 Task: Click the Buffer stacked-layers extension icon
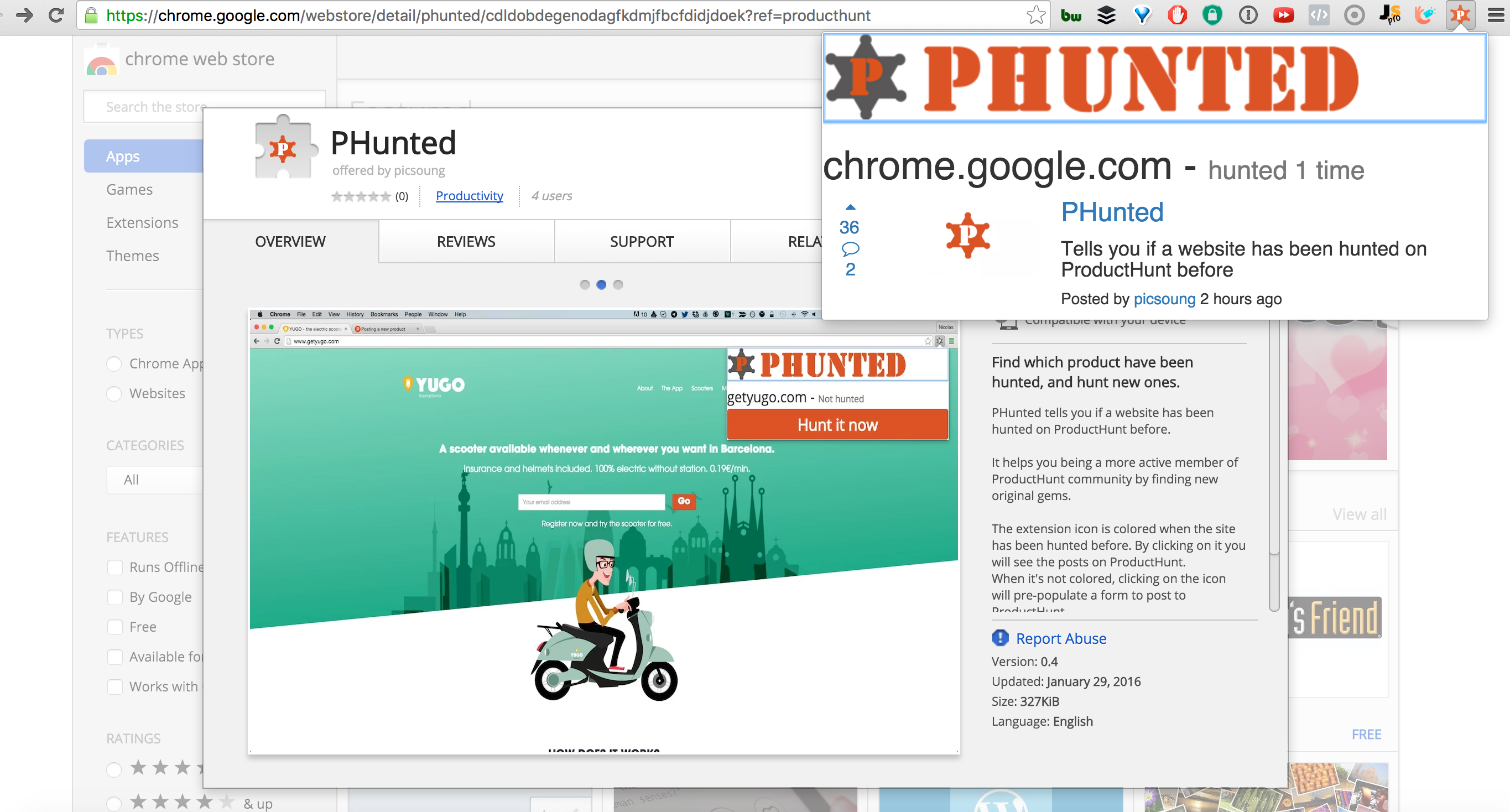(x=1106, y=14)
